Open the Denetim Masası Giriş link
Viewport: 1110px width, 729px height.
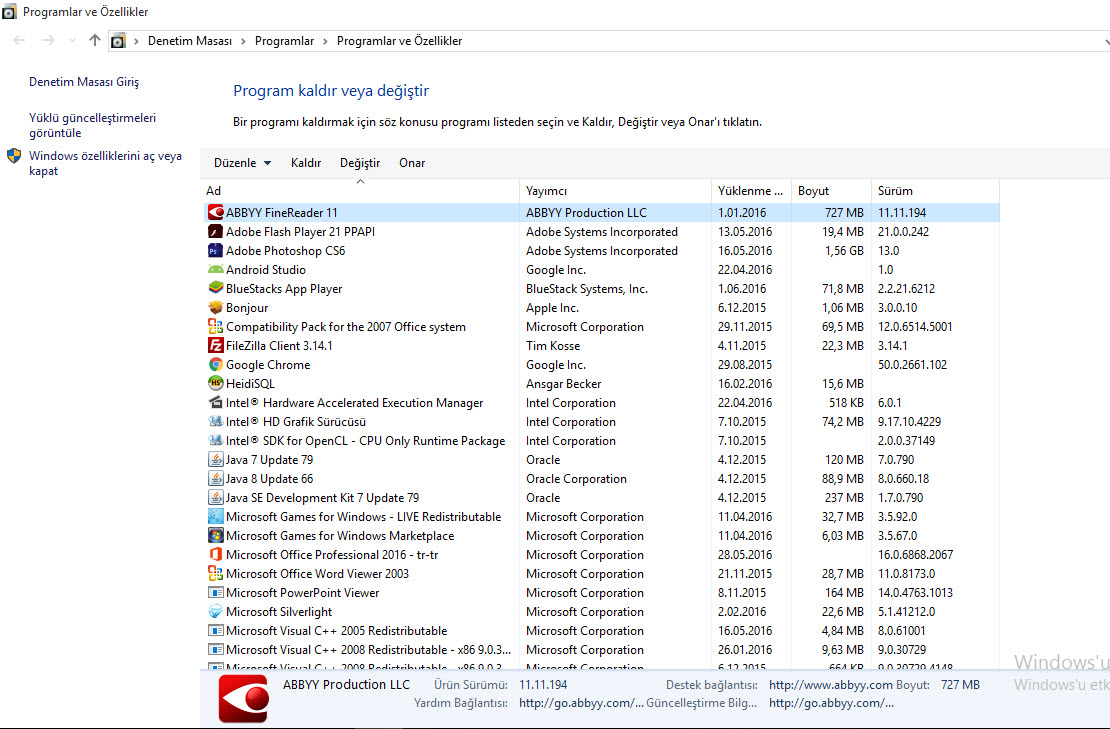click(84, 82)
